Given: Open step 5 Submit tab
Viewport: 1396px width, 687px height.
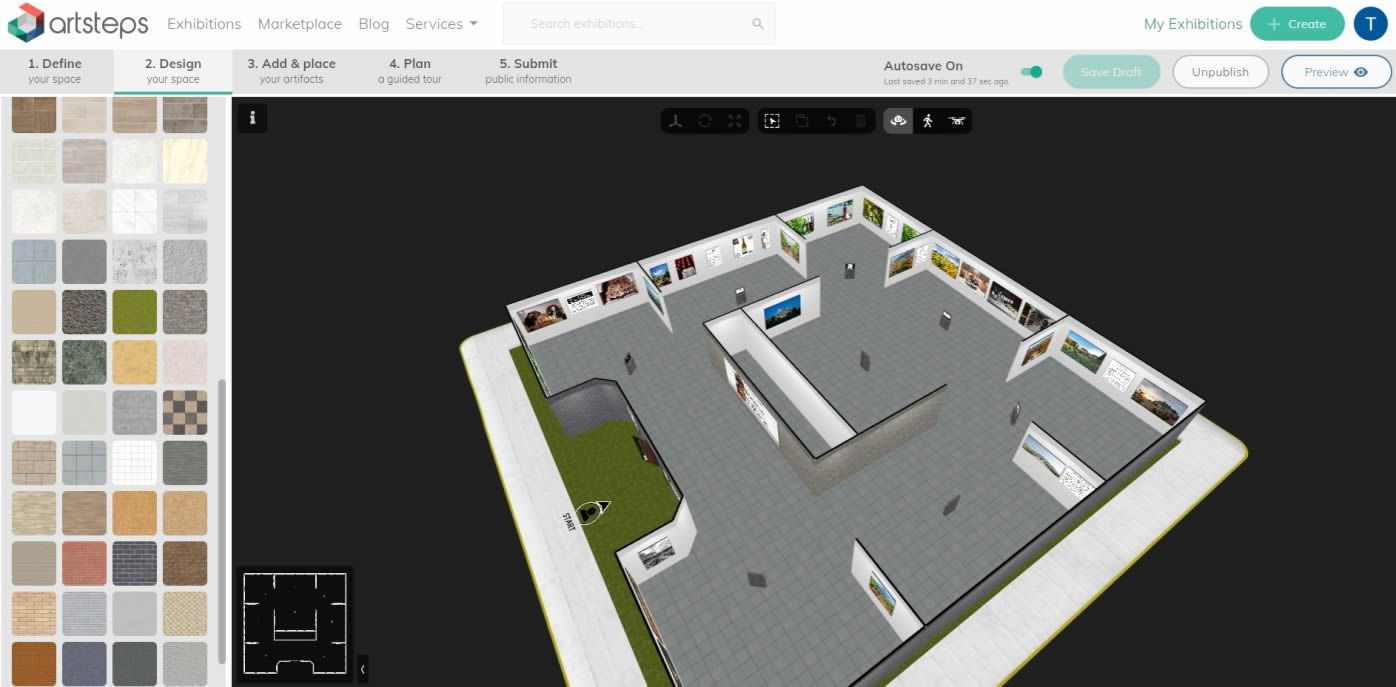Looking at the screenshot, I should 528,71.
